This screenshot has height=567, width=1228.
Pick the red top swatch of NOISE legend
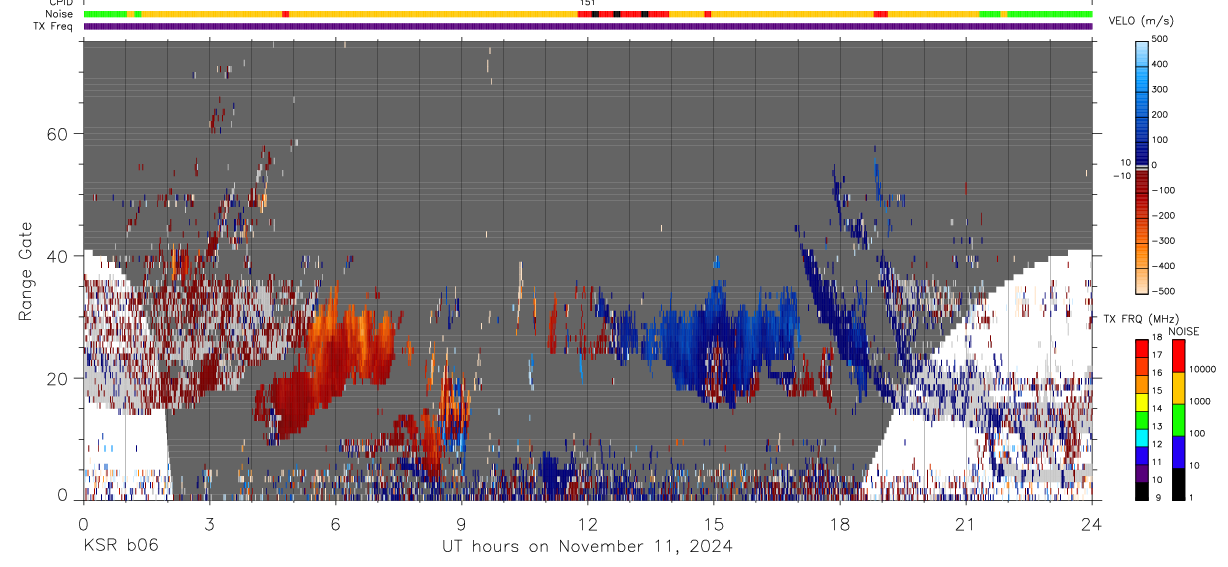click(x=1177, y=355)
